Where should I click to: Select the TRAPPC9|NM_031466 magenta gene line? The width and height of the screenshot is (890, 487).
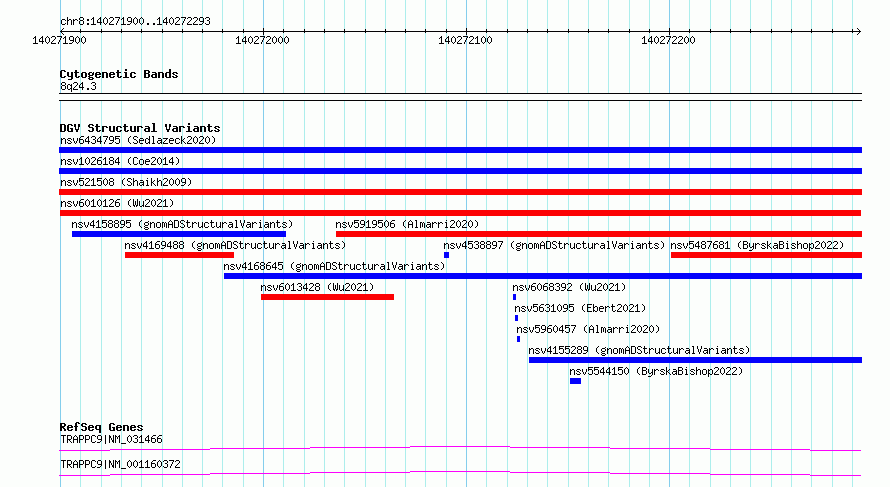tap(460, 449)
